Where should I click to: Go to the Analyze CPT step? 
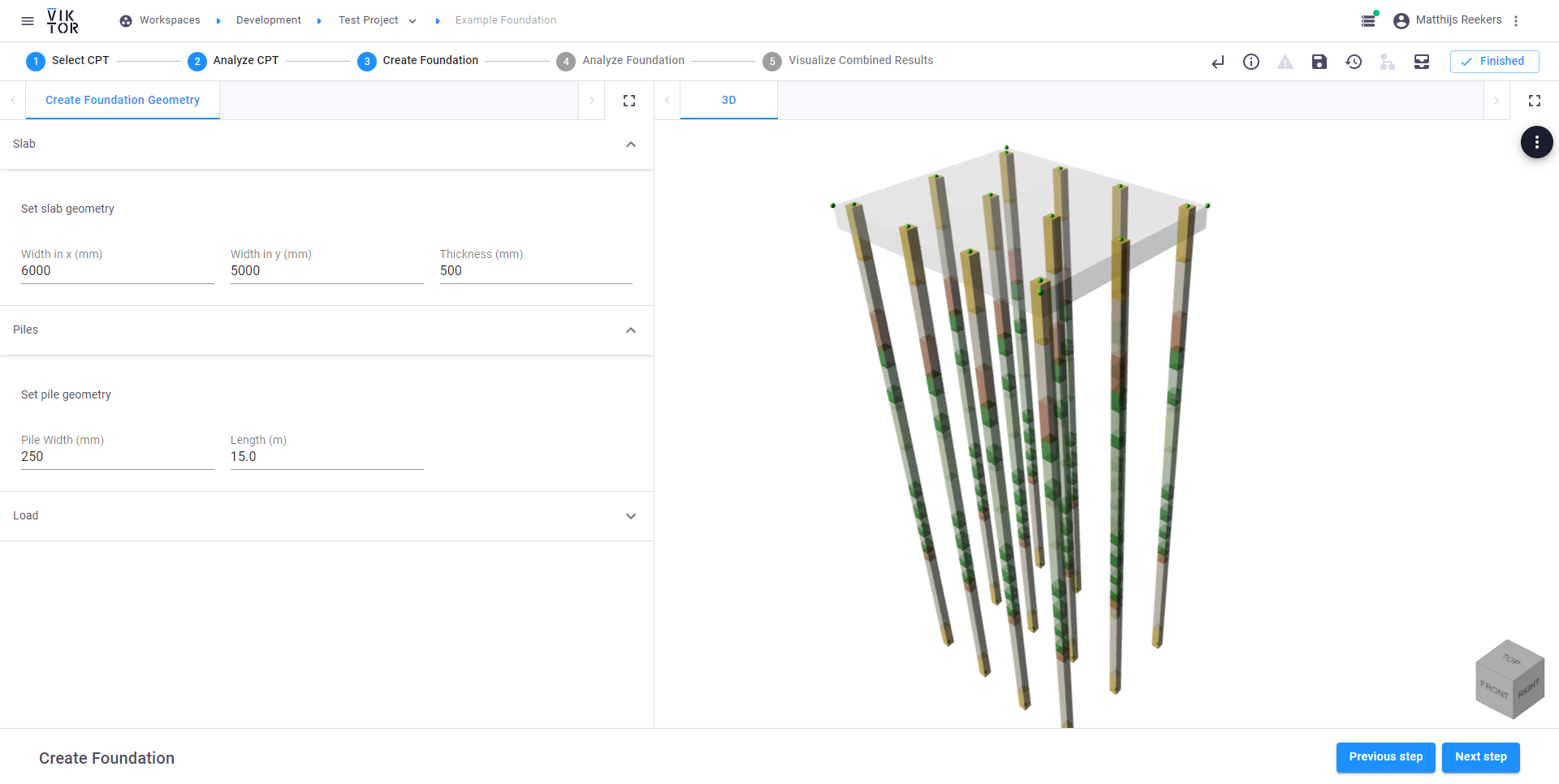coord(233,61)
